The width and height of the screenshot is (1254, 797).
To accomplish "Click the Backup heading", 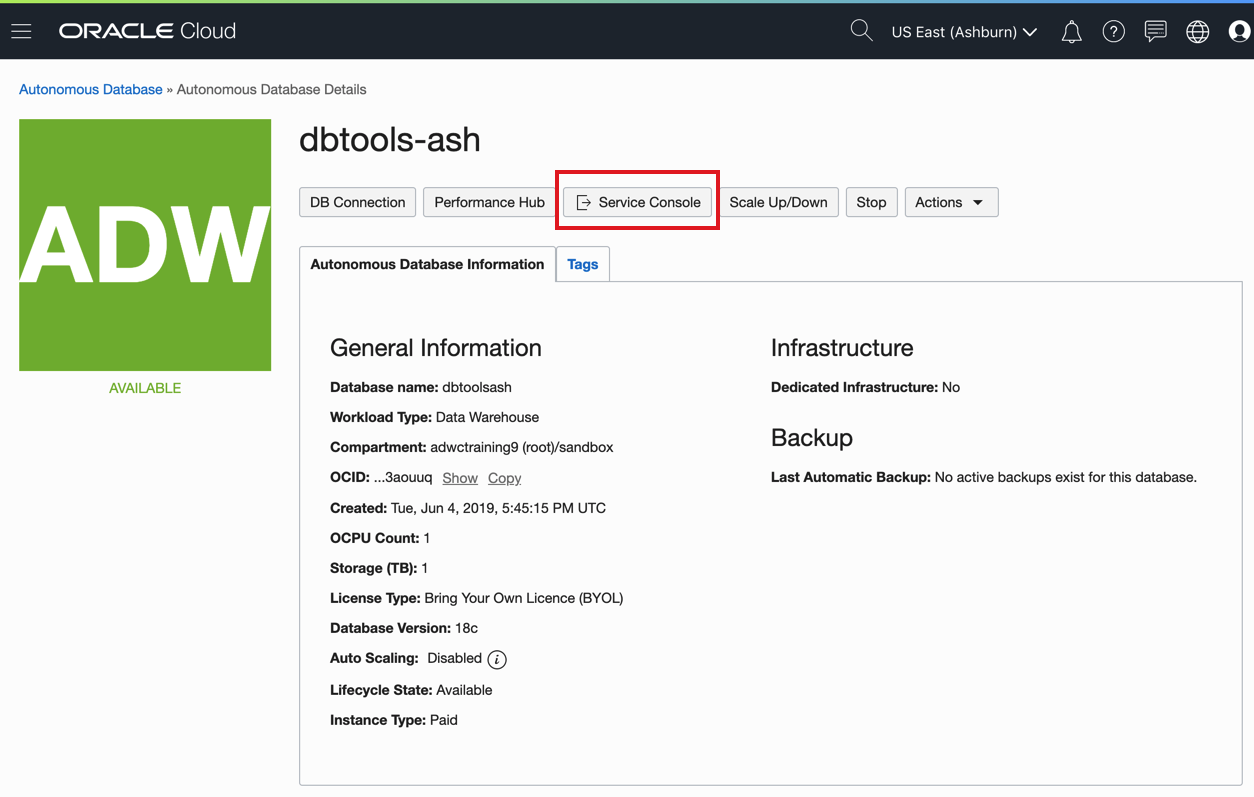I will click(812, 438).
